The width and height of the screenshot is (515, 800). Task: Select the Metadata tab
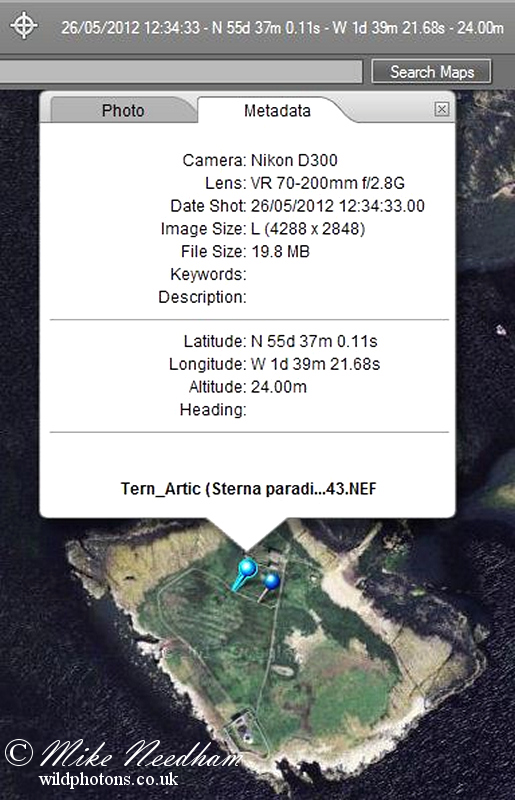(x=277, y=110)
